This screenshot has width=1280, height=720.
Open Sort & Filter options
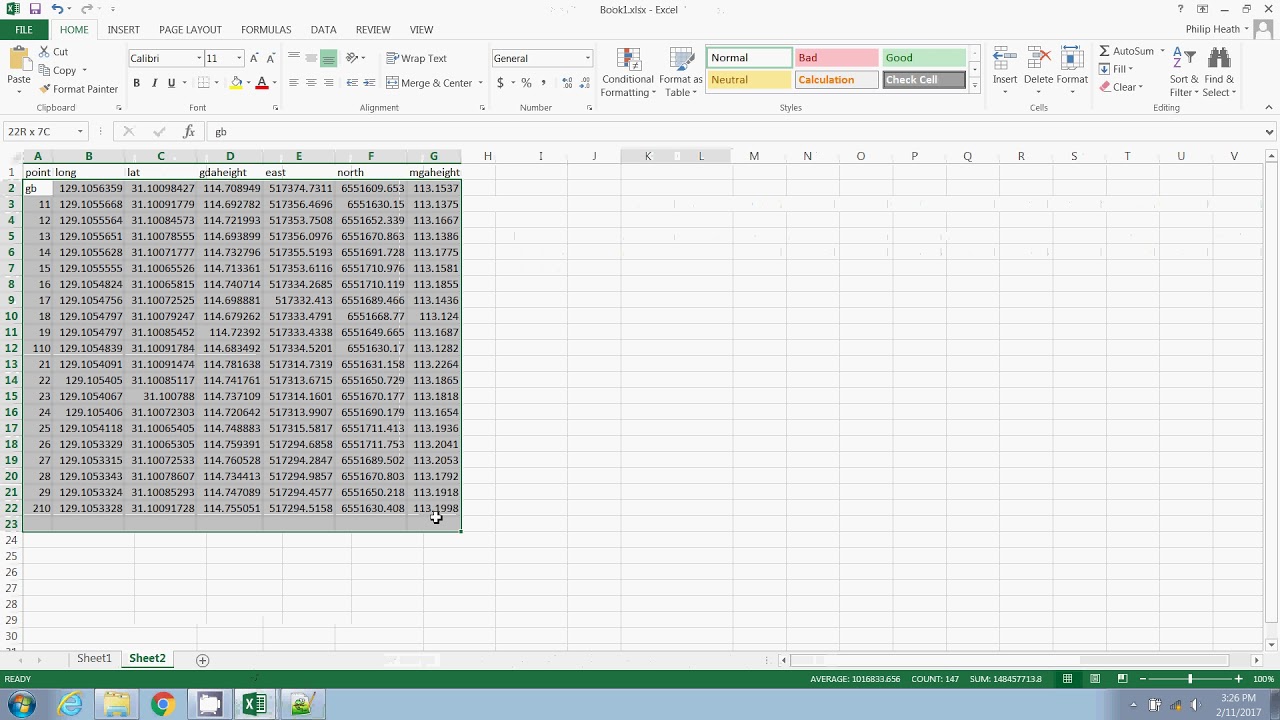pyautogui.click(x=1184, y=72)
